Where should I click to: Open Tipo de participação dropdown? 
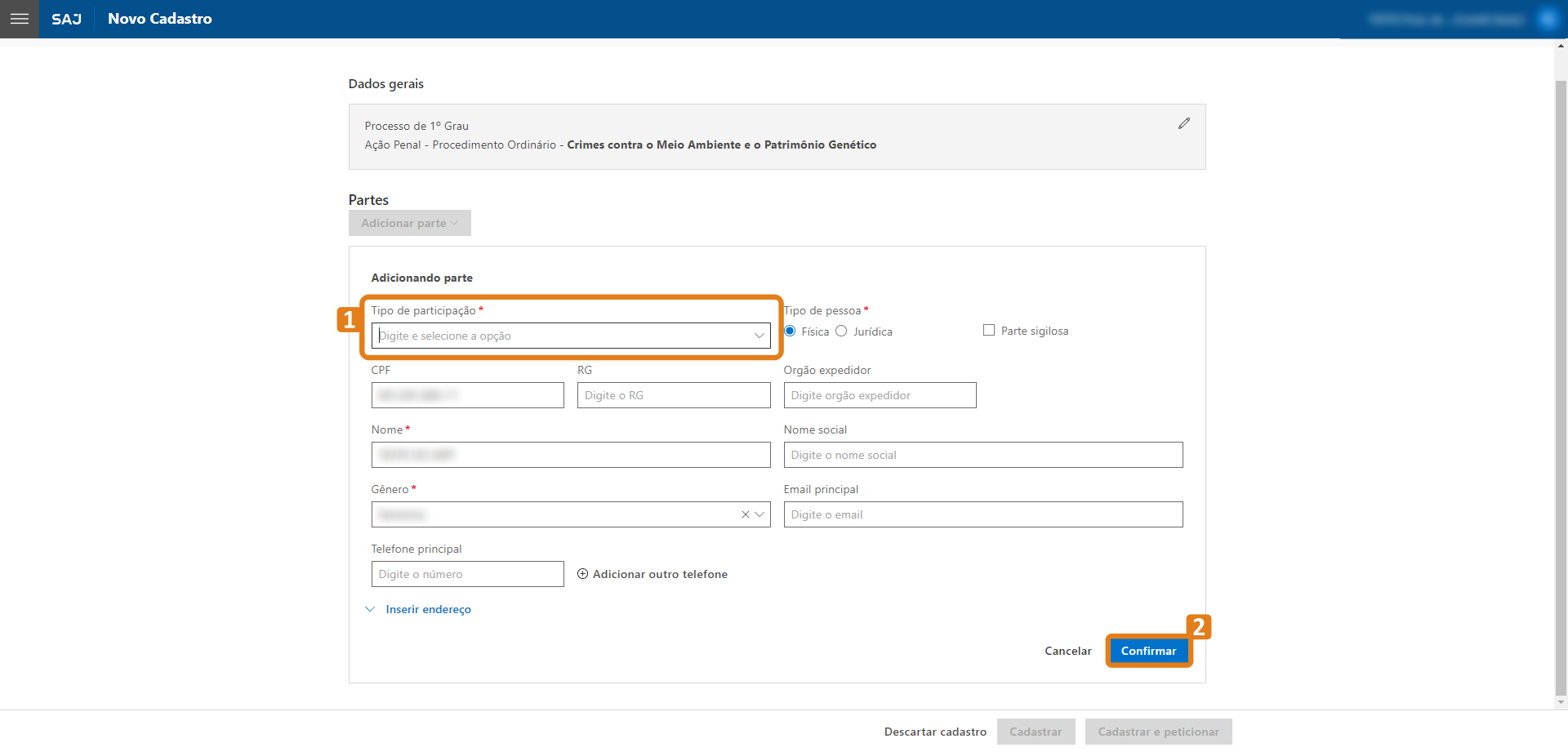point(570,336)
